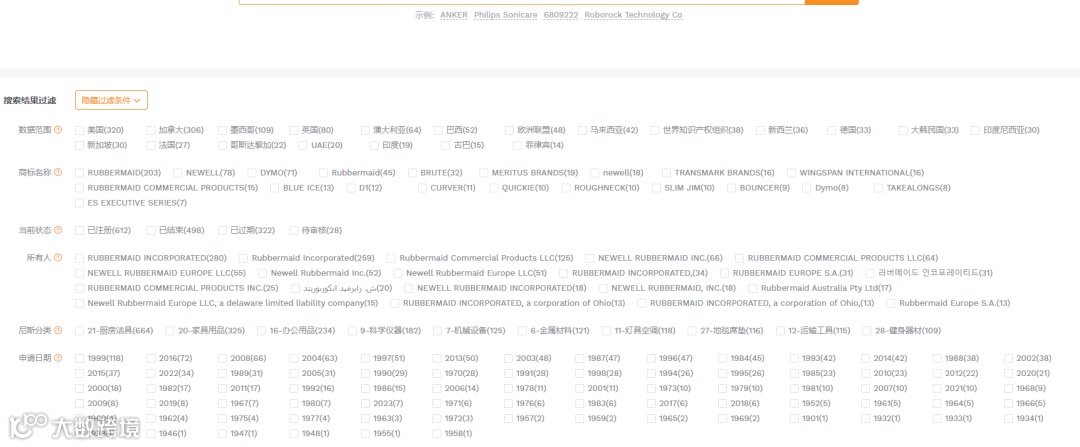Check the MERITUS BRANDS(19) checkbox
The width and height of the screenshot is (1080, 447).
pyautogui.click(x=484, y=173)
